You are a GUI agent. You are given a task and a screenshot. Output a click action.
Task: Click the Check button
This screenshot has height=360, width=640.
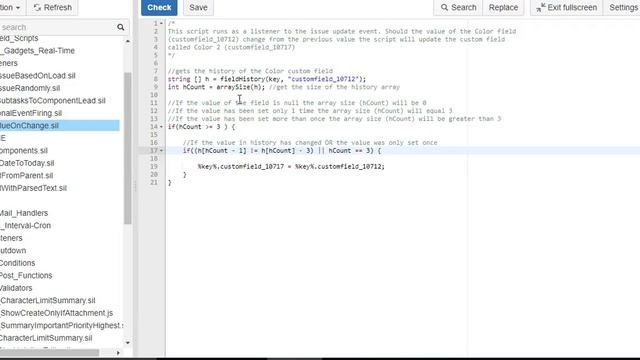(x=159, y=7)
